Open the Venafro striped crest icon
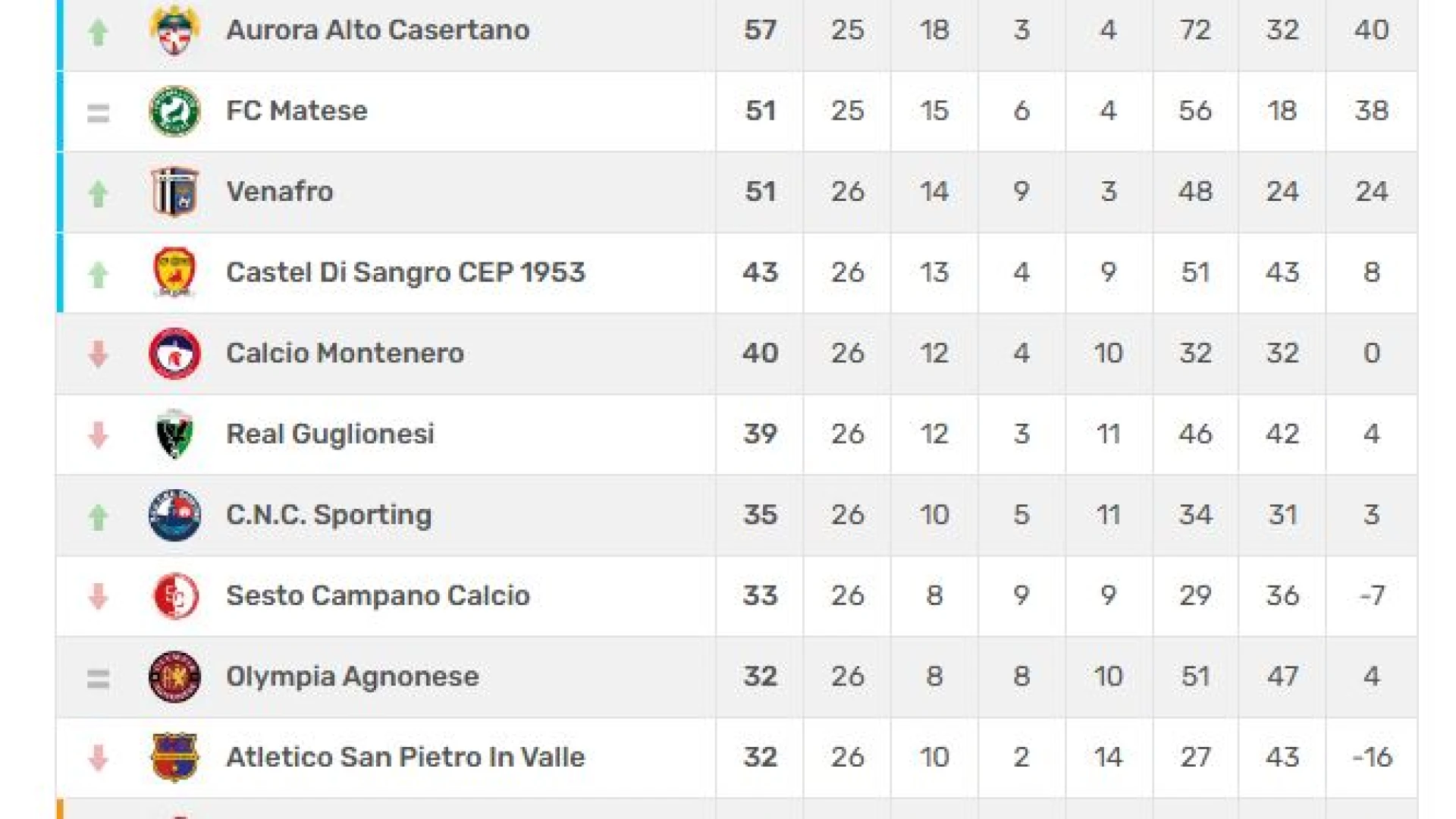Screen dimensions: 1456x819 [174, 192]
